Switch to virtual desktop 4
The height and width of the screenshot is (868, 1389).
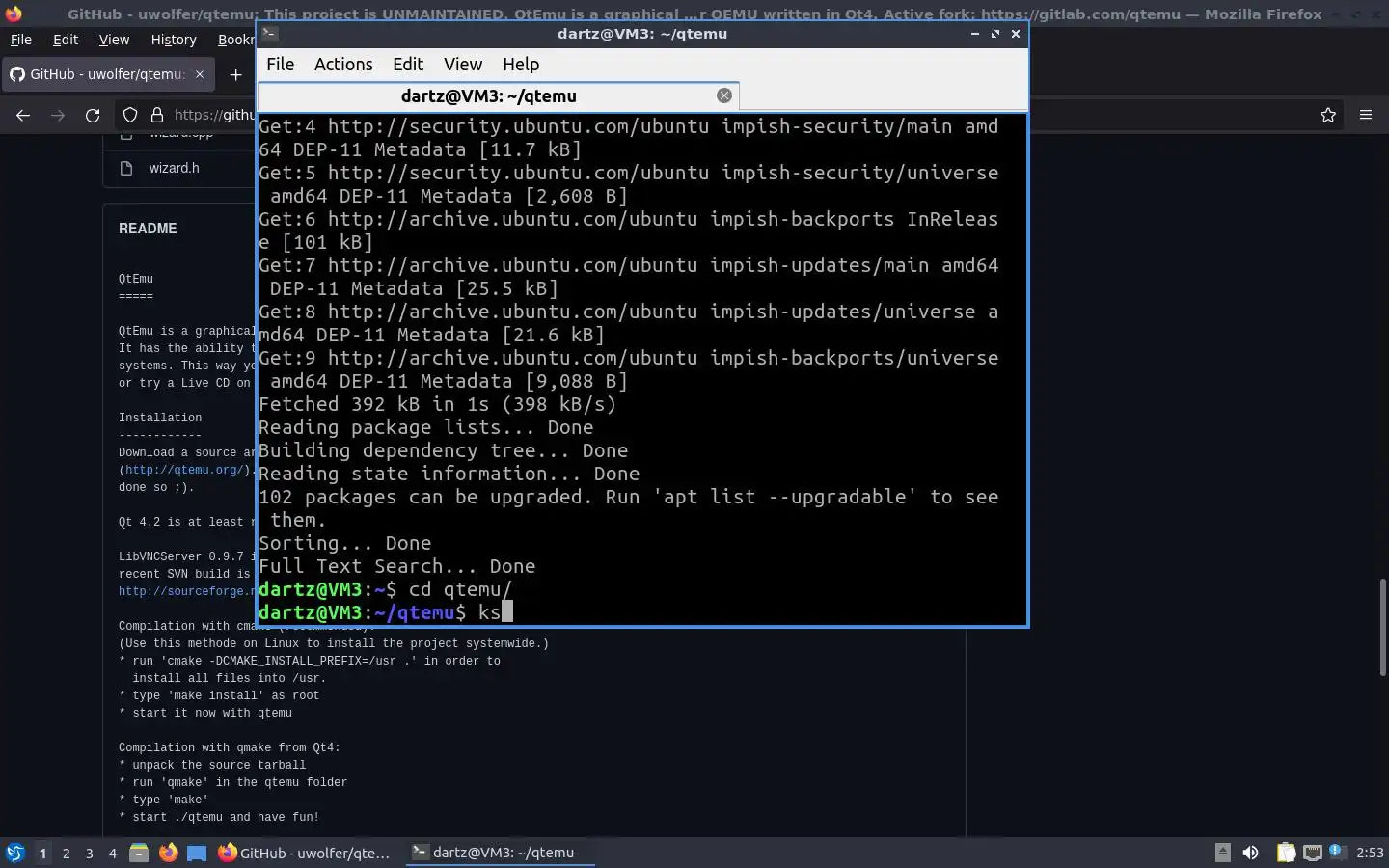point(112,853)
